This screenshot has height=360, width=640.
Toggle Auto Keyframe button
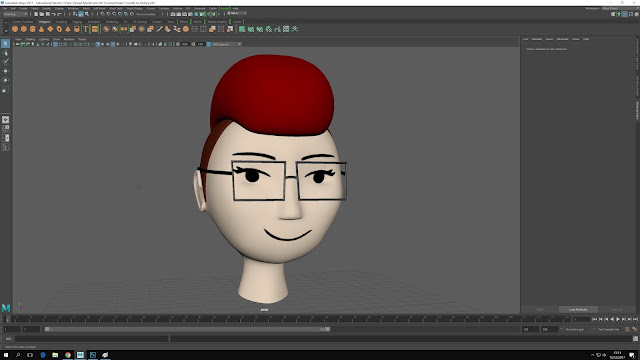tap(628, 329)
